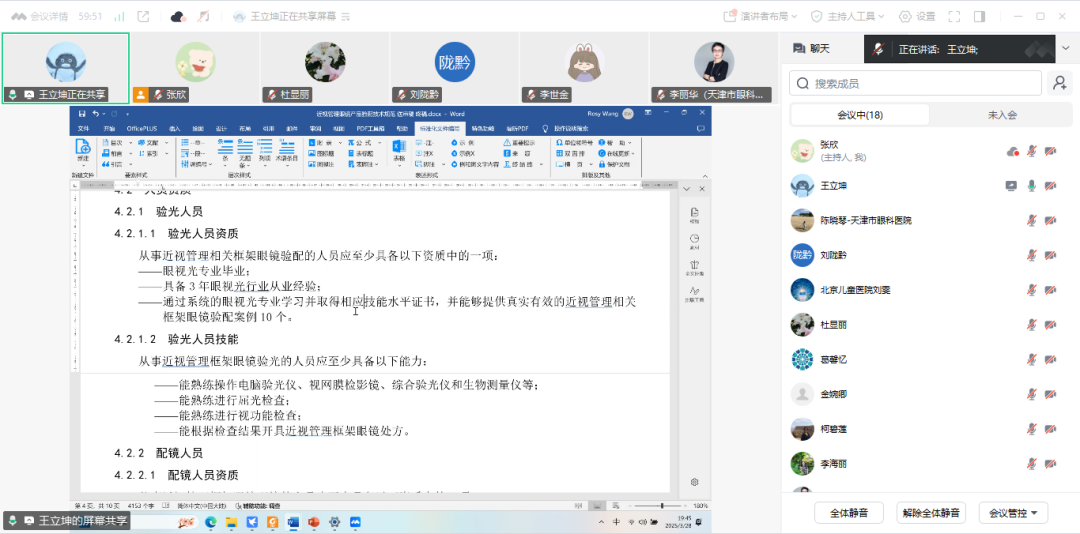
Task: Unmute 陈晓琴-天津市眼科医院 microphone
Action: click(x=1032, y=220)
